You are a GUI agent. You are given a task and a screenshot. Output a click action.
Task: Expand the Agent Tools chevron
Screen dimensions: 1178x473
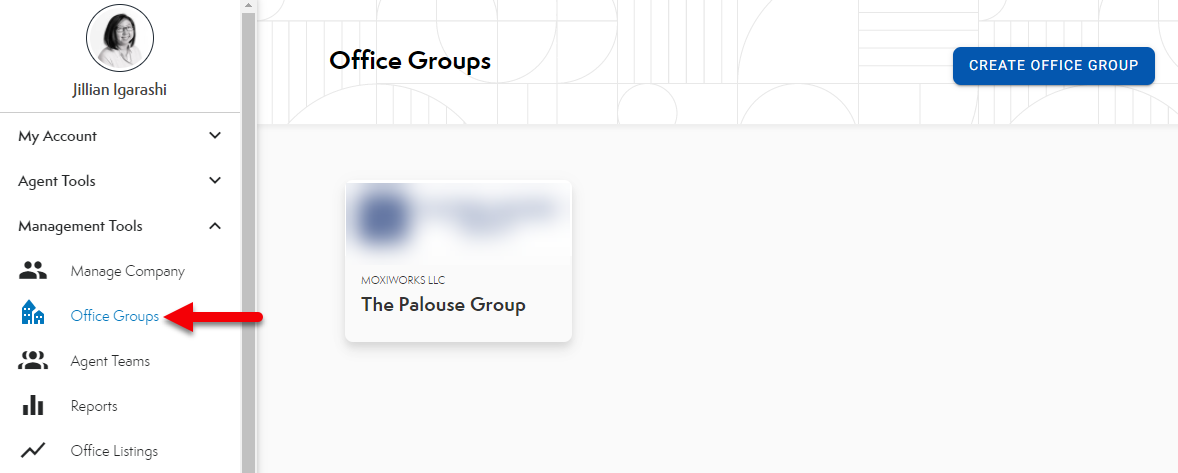[215, 181]
